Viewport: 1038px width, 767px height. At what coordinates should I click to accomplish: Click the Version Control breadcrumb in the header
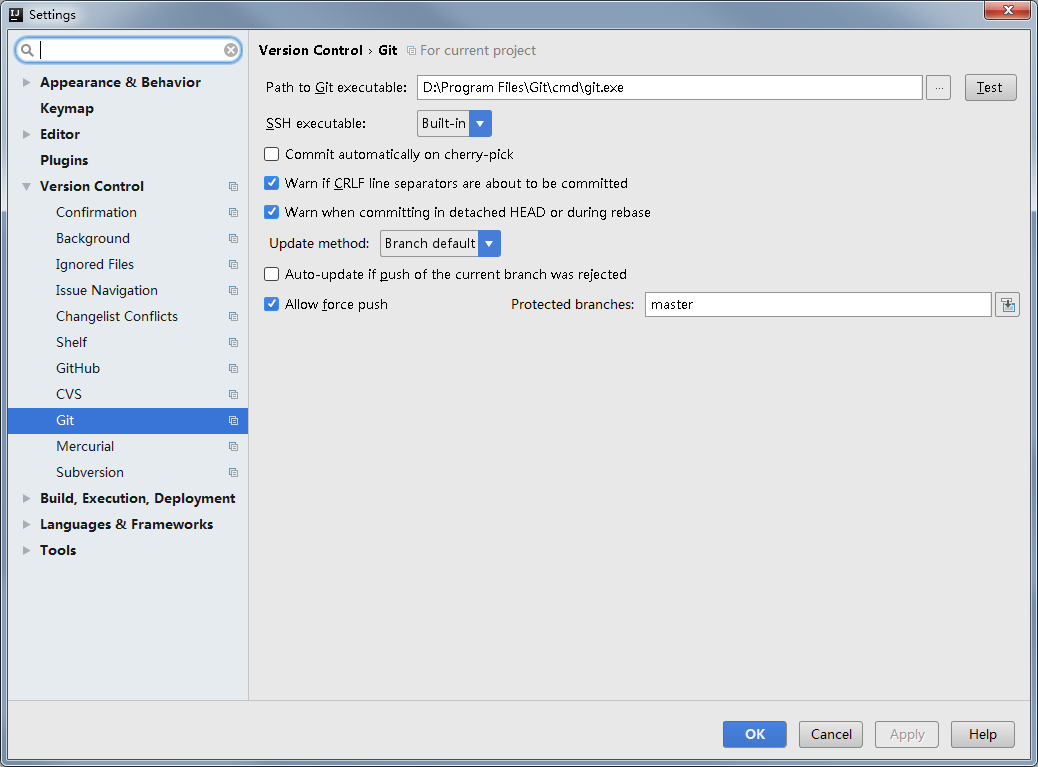click(310, 51)
